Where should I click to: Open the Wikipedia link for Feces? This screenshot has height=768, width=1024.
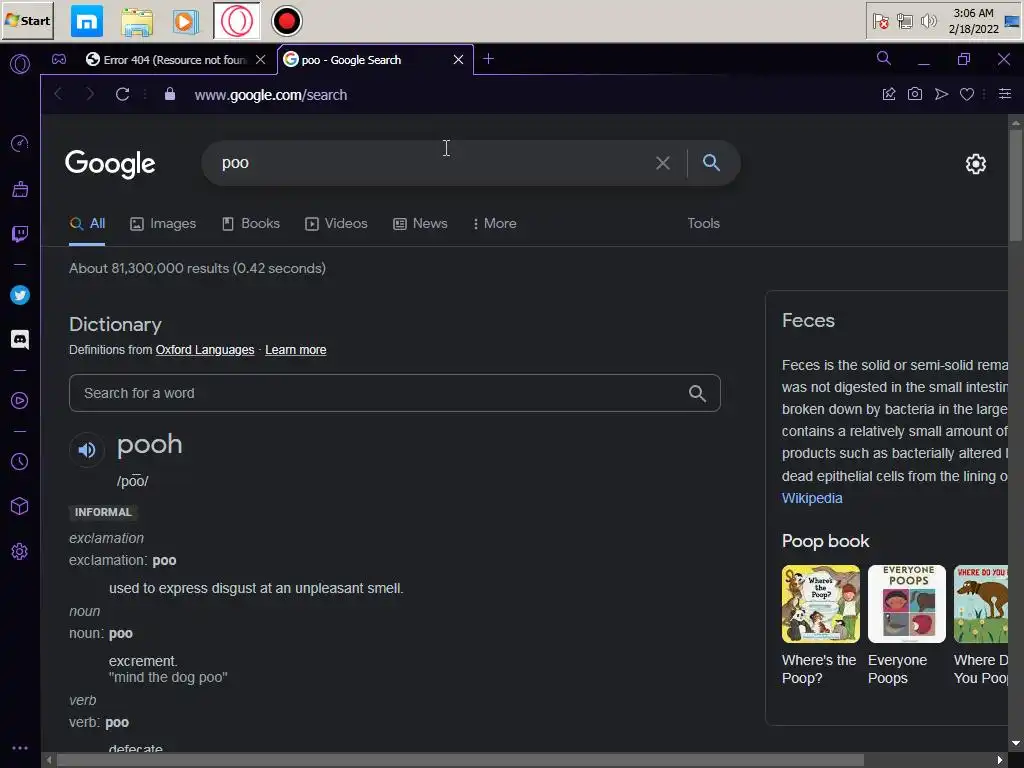[812, 498]
